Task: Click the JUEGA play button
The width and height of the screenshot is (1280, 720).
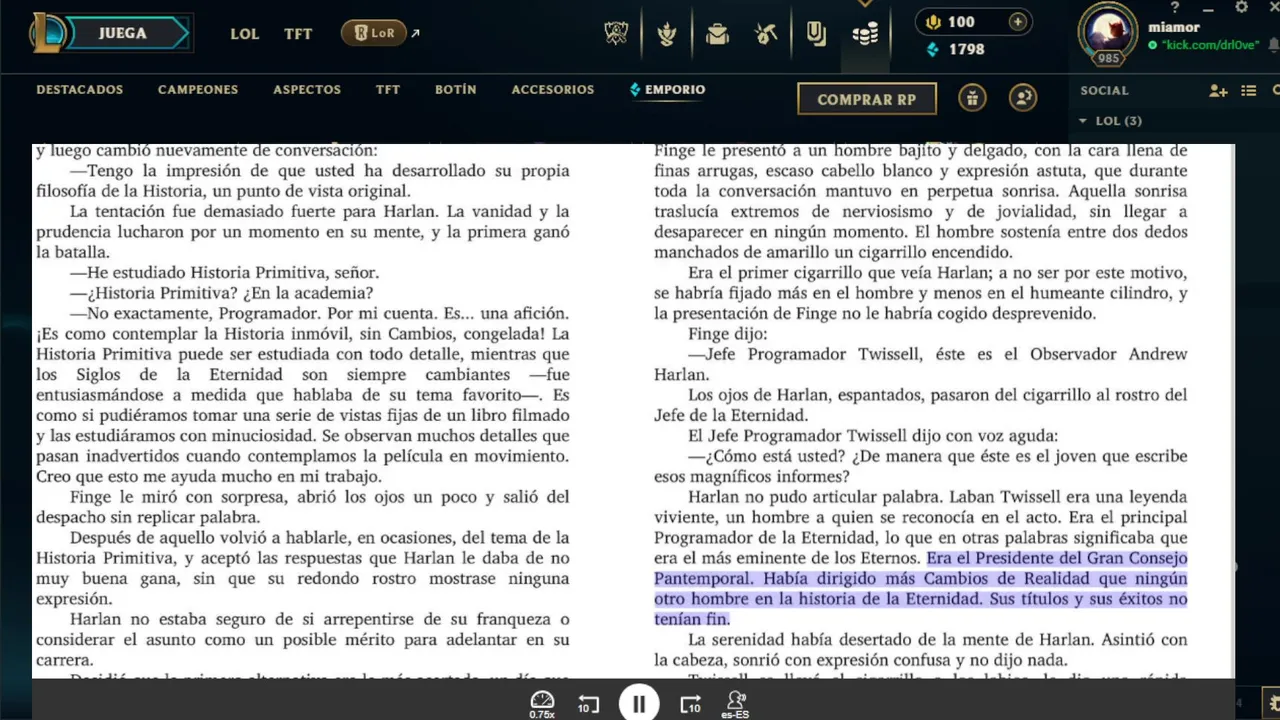Action: point(123,33)
